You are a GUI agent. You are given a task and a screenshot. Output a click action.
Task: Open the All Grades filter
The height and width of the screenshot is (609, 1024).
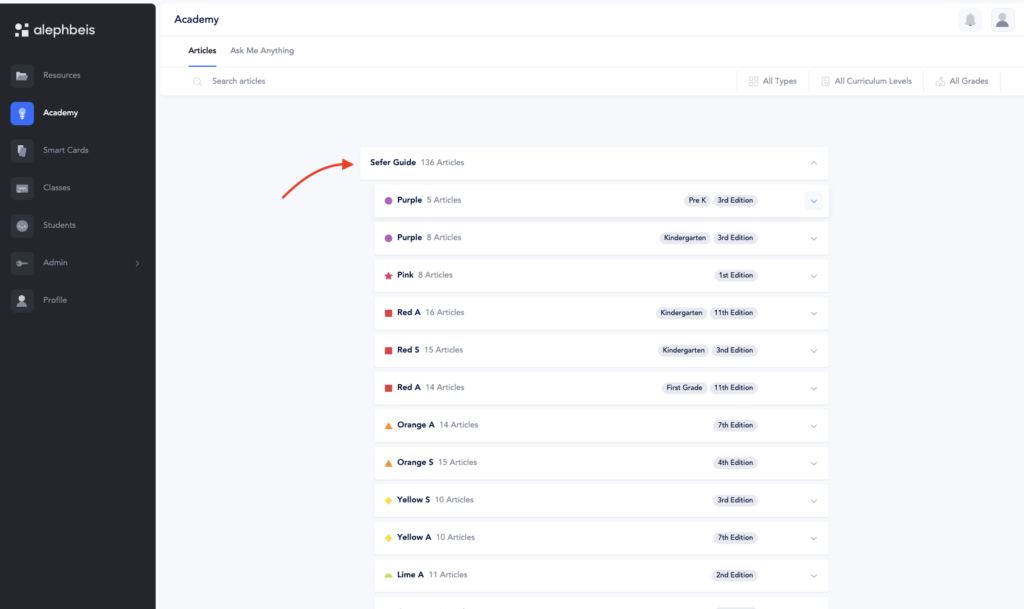[x=962, y=82]
